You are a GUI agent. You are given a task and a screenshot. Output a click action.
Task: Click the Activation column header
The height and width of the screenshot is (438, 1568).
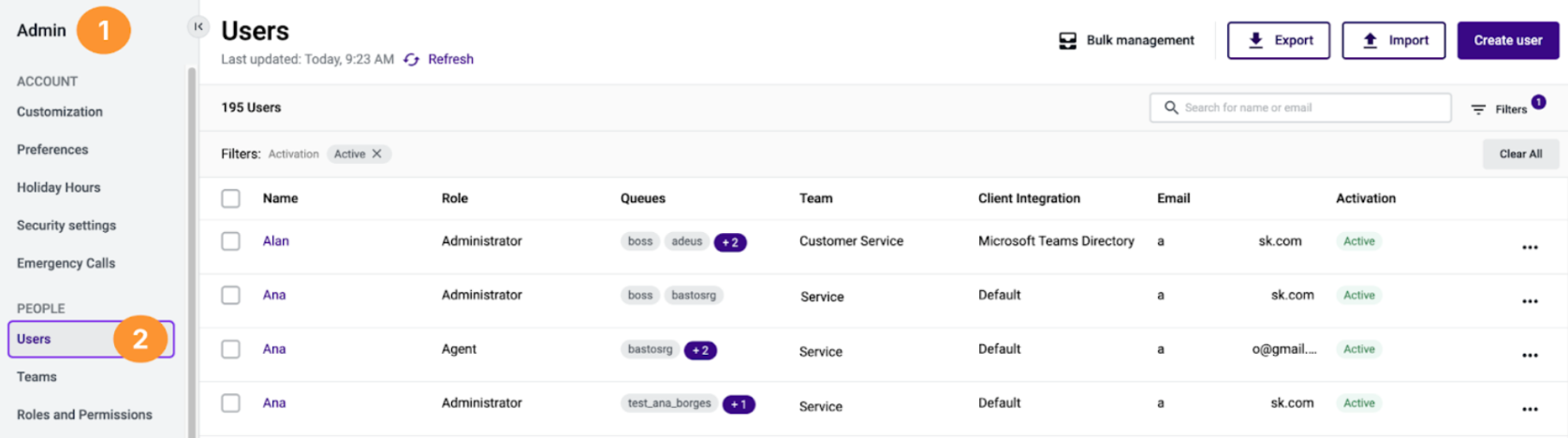click(1365, 198)
